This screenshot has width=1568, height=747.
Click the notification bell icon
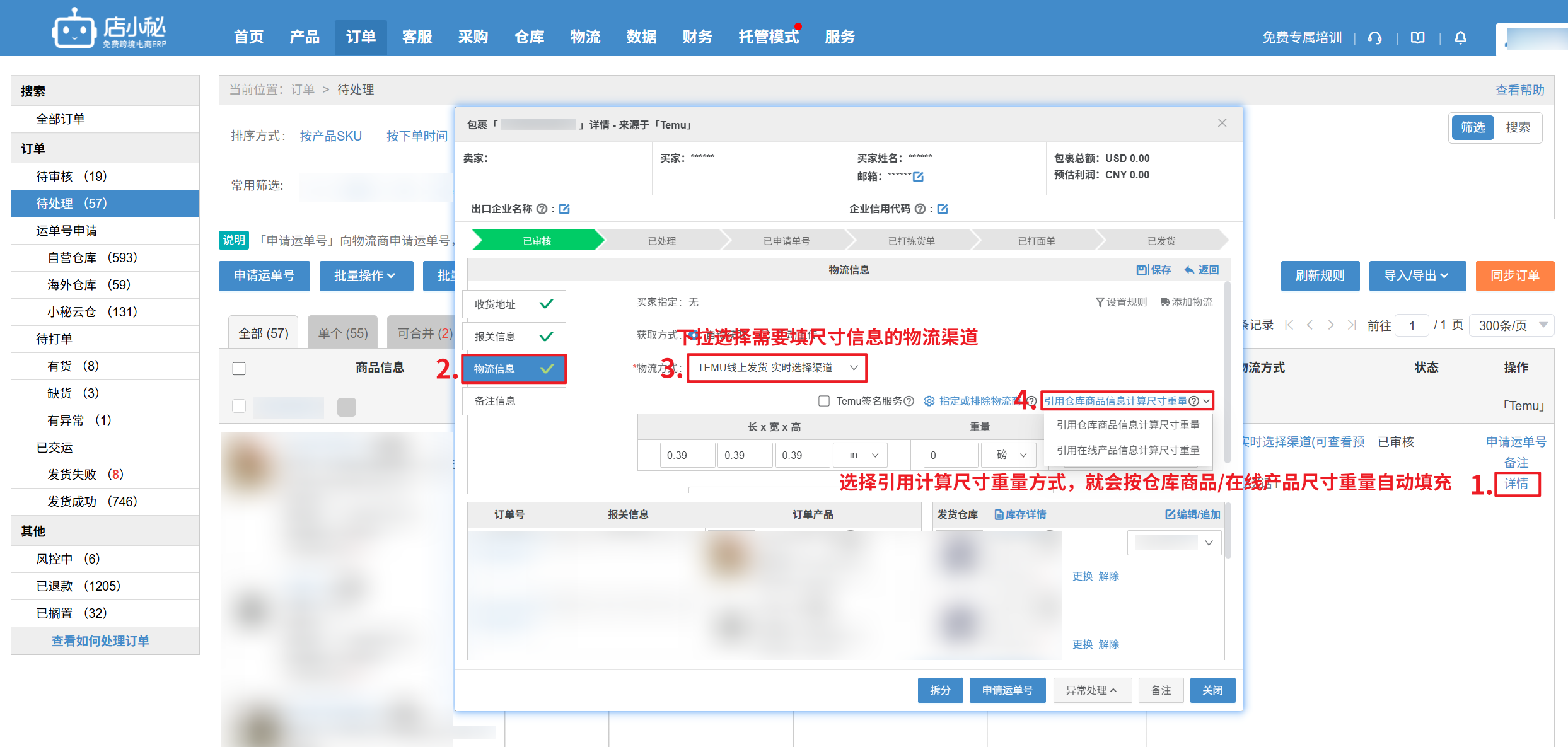click(1460, 38)
